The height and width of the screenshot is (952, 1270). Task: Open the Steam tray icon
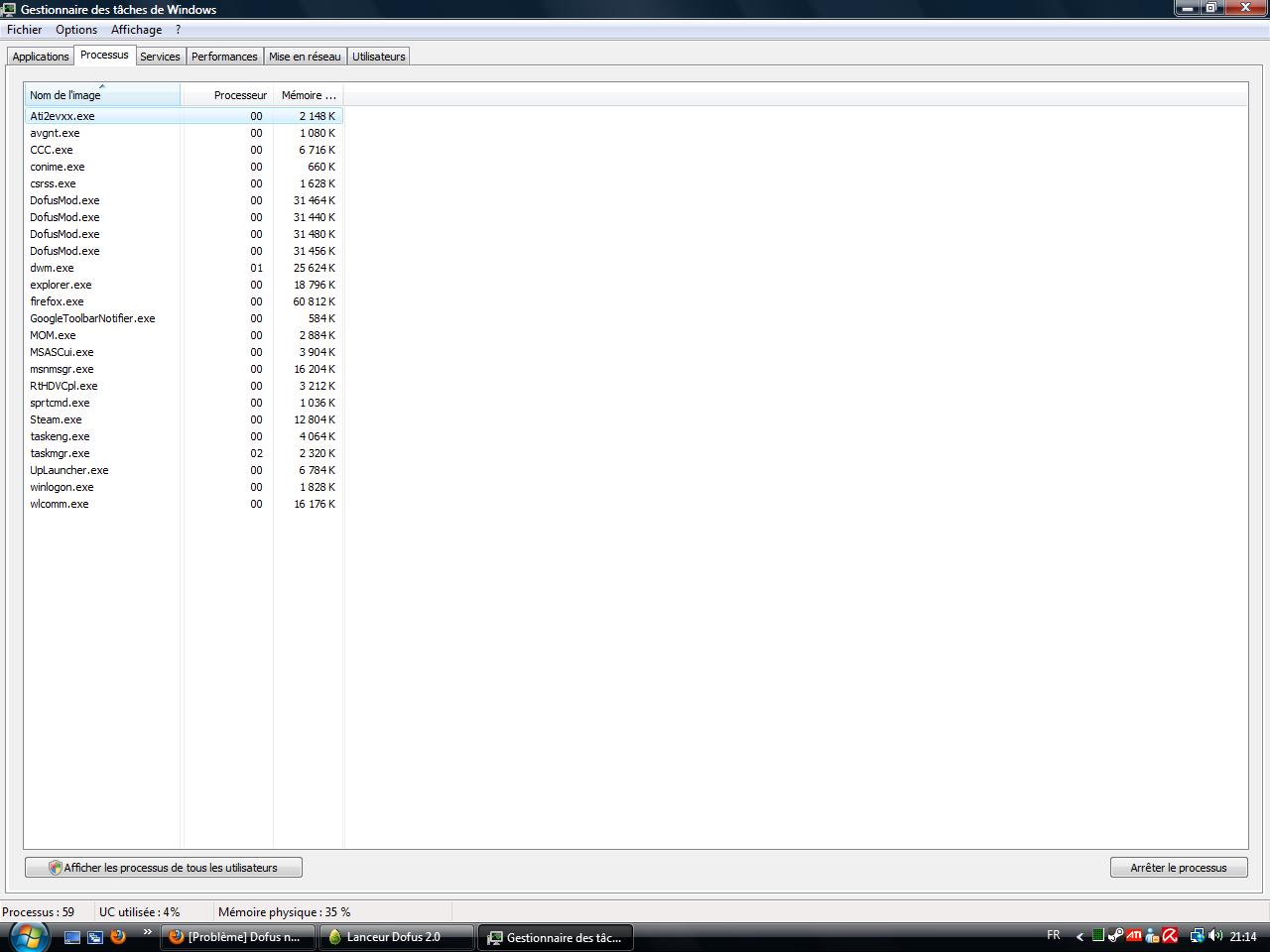point(1116,935)
